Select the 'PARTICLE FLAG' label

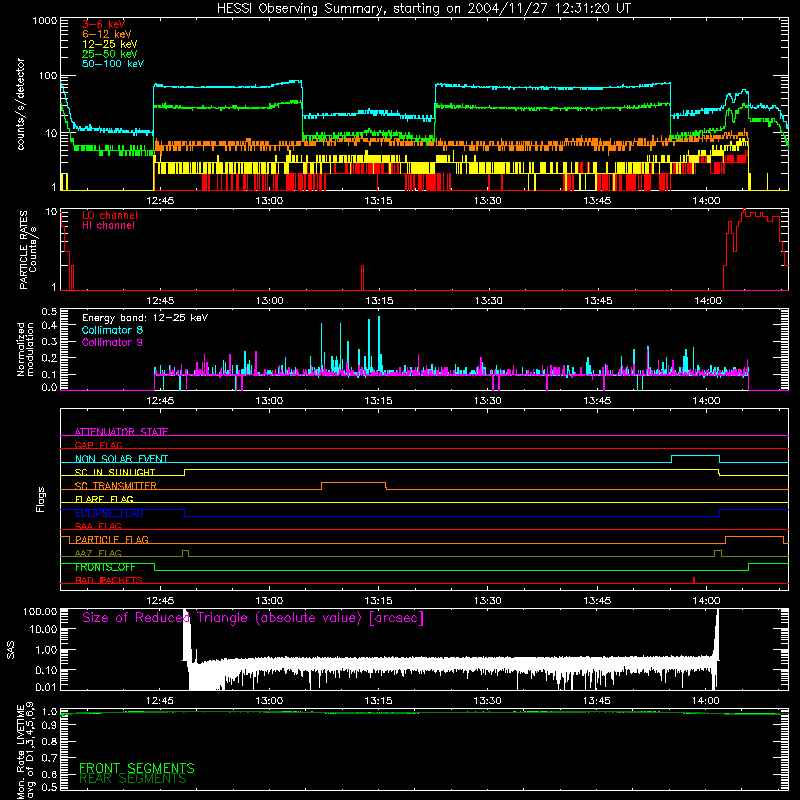[112, 539]
